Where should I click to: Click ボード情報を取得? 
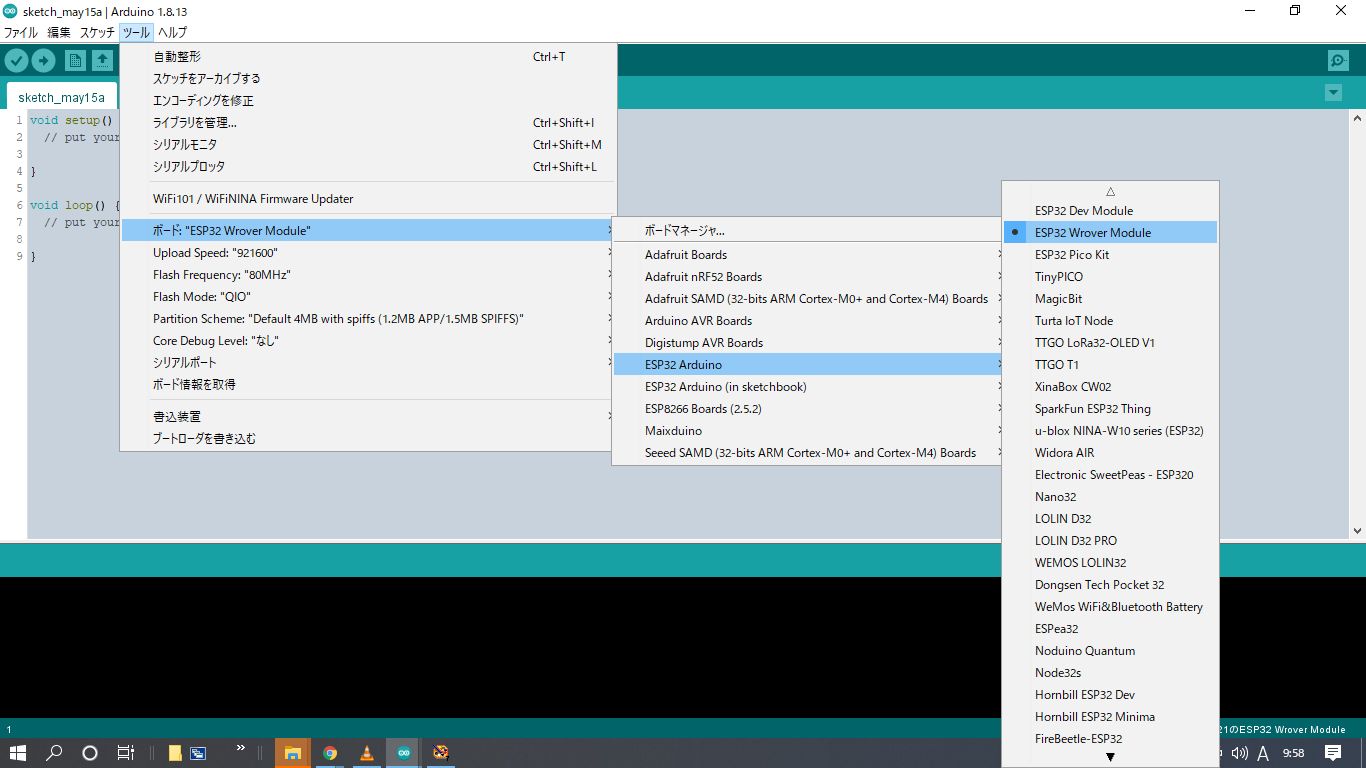click(x=368, y=385)
